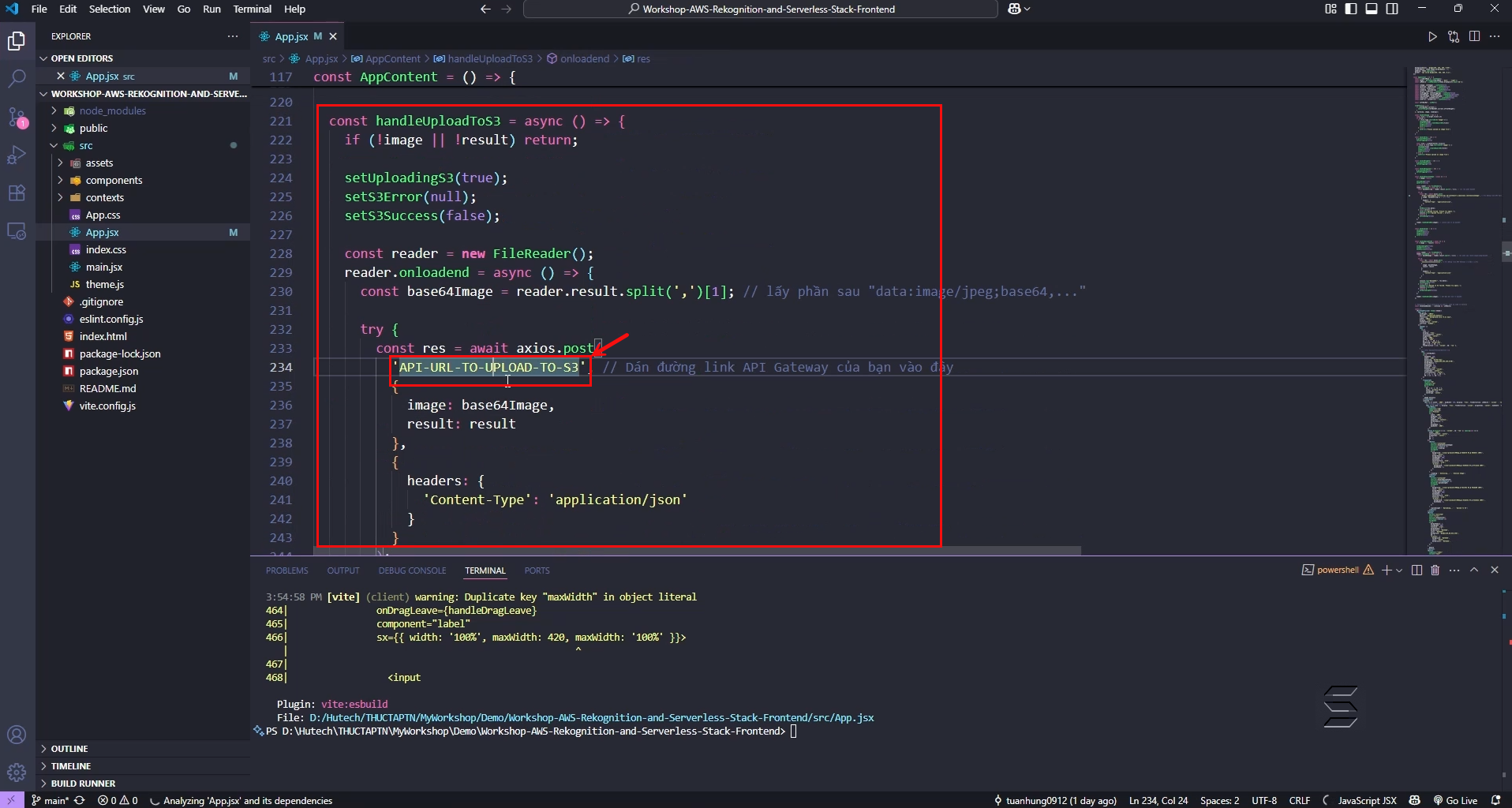Open the Terminal menu
Image resolution: width=1512 pixels, height=808 pixels.
pos(253,9)
